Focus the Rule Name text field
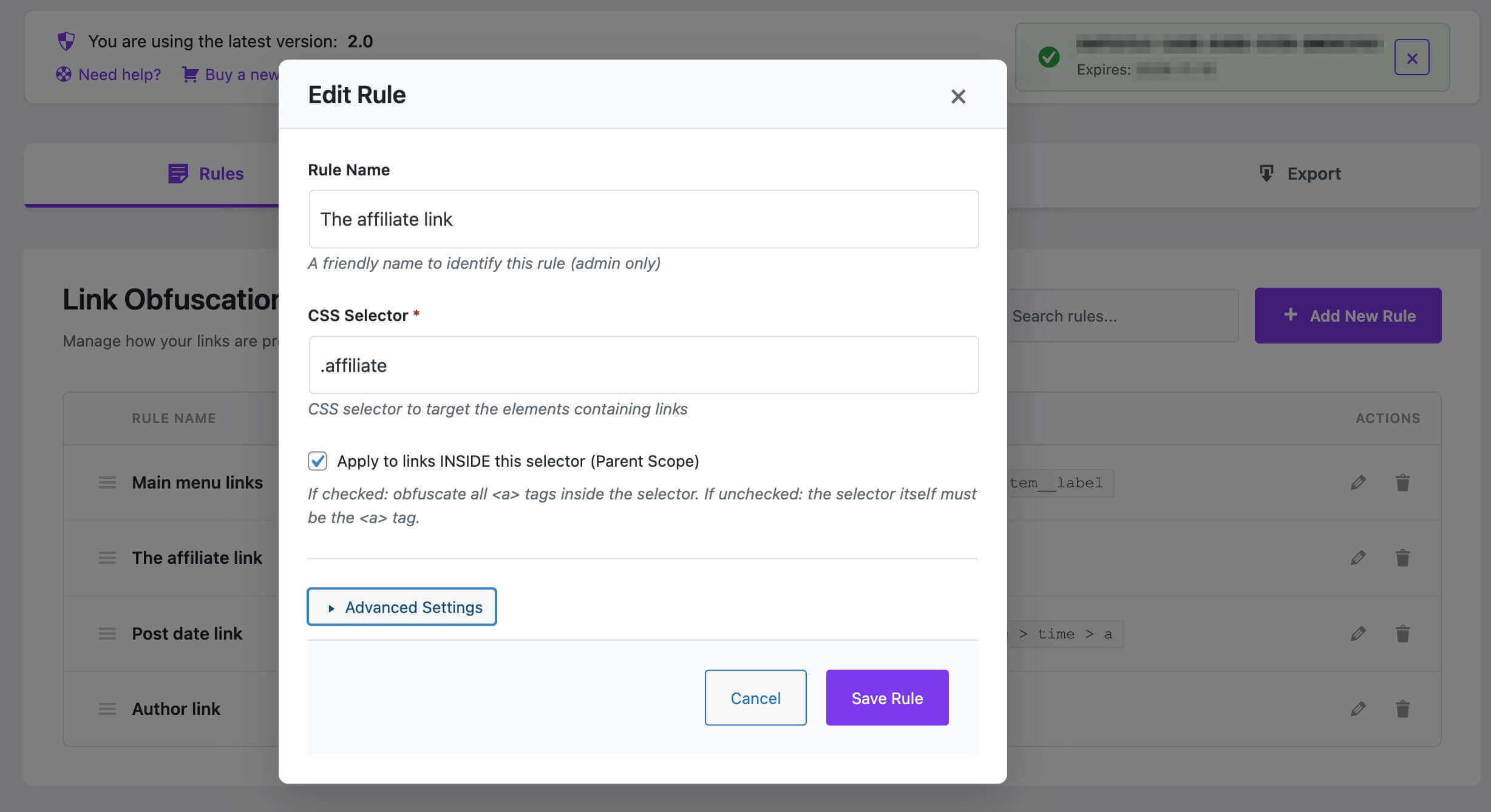 644,219
